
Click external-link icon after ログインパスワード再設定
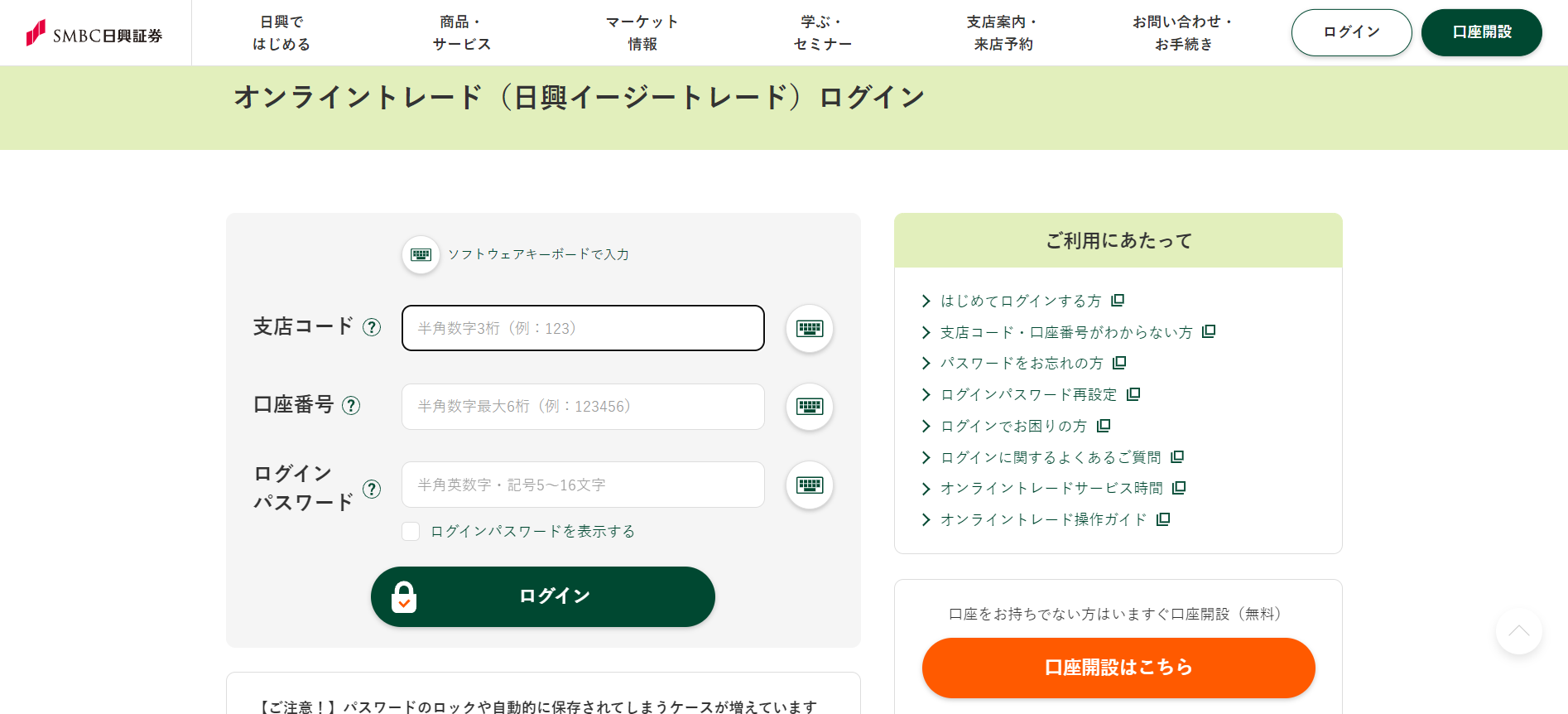[1133, 394]
